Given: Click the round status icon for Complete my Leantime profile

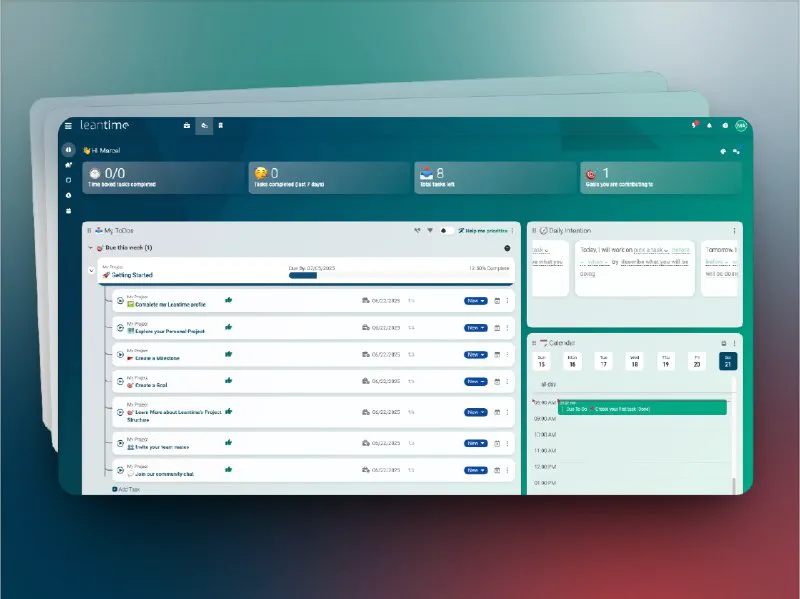Looking at the screenshot, I should (x=120, y=300).
